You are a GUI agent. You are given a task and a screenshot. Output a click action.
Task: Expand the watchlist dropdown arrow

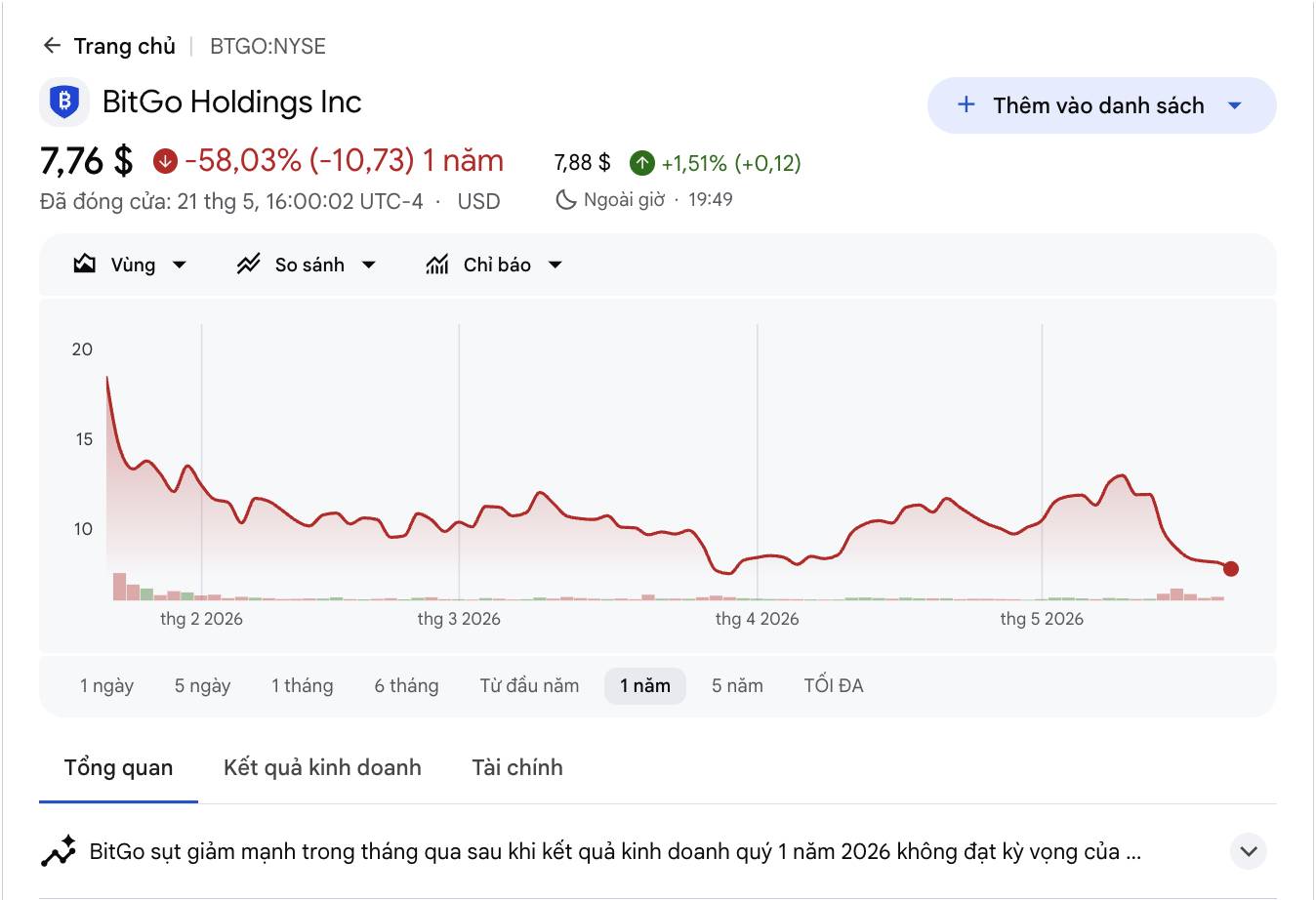click(x=1234, y=105)
